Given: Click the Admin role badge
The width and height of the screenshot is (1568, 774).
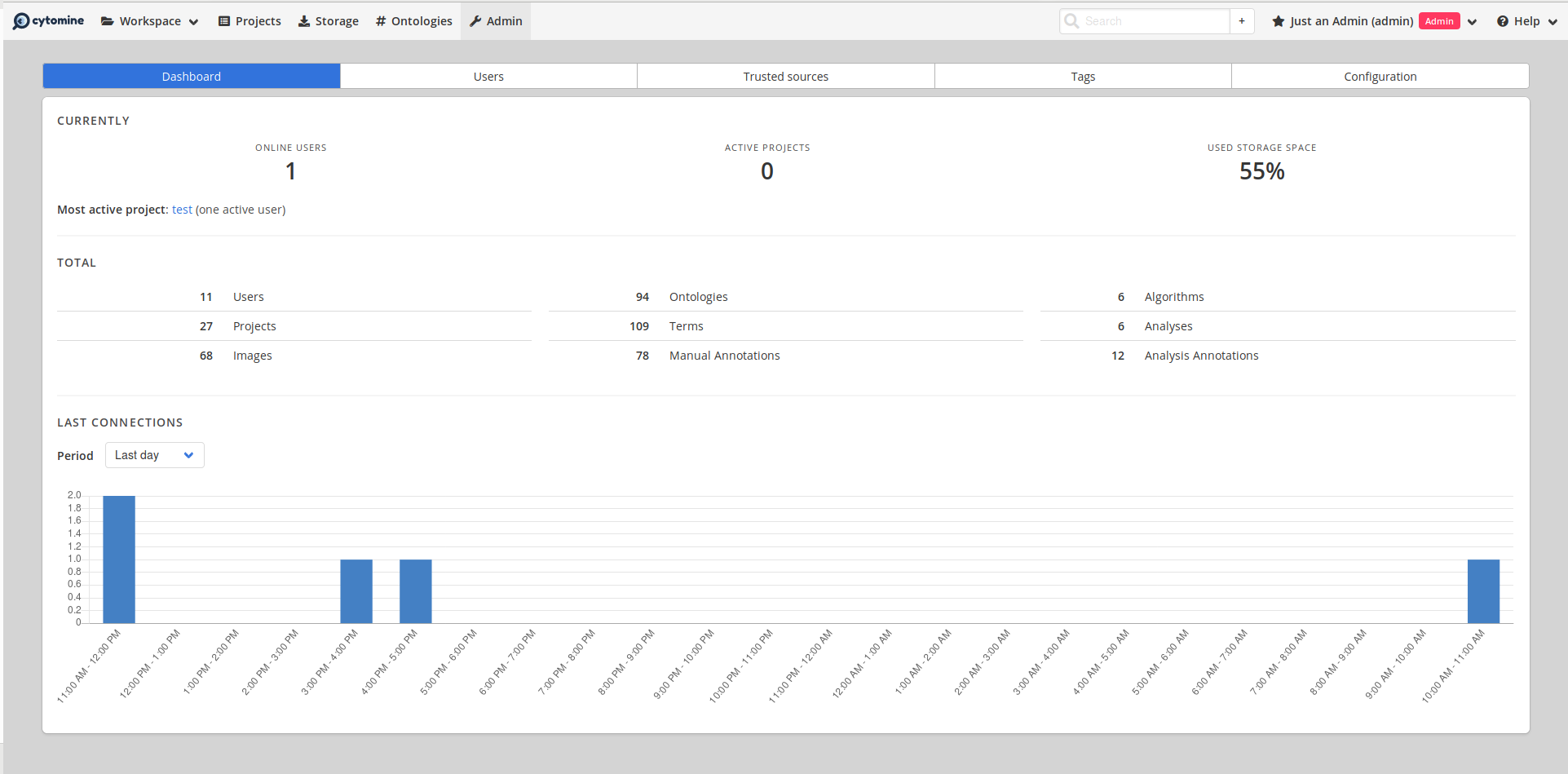Looking at the screenshot, I should (1439, 20).
